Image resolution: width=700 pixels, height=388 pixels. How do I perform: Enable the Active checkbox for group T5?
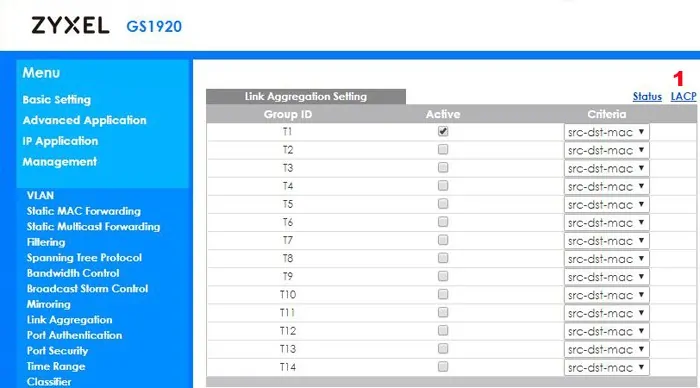point(443,204)
